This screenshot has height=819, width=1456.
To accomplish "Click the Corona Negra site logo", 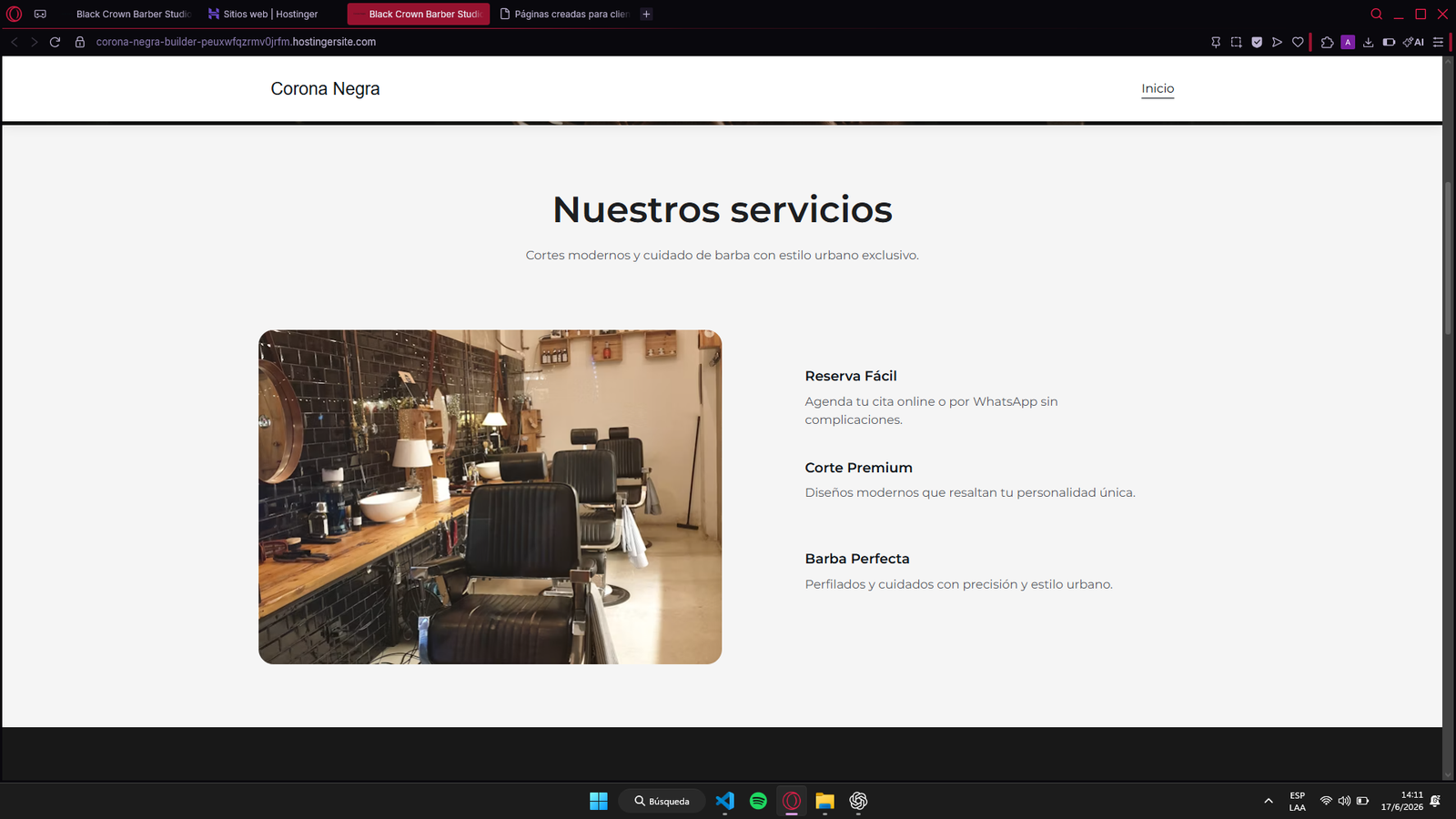I will click(x=325, y=88).
